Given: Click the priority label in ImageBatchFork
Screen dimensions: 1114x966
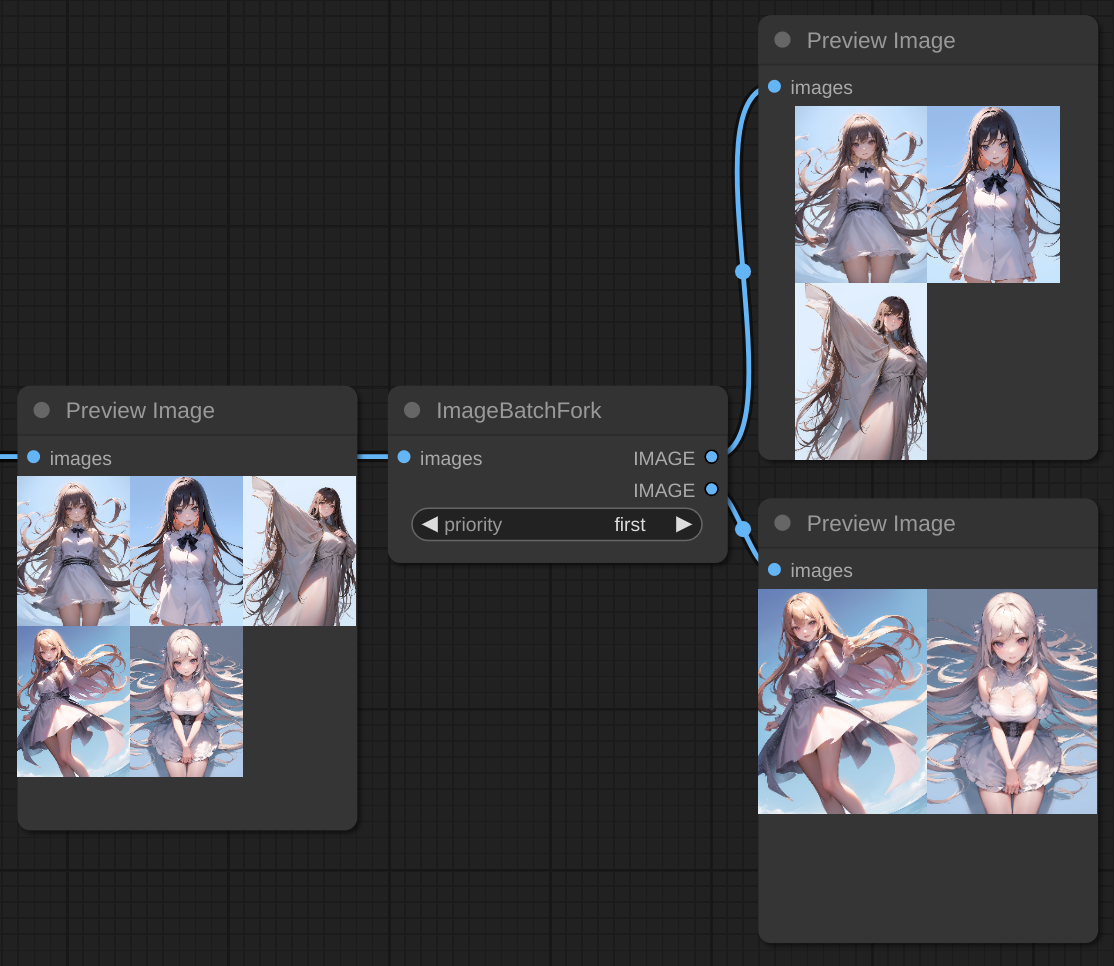Looking at the screenshot, I should (x=473, y=524).
